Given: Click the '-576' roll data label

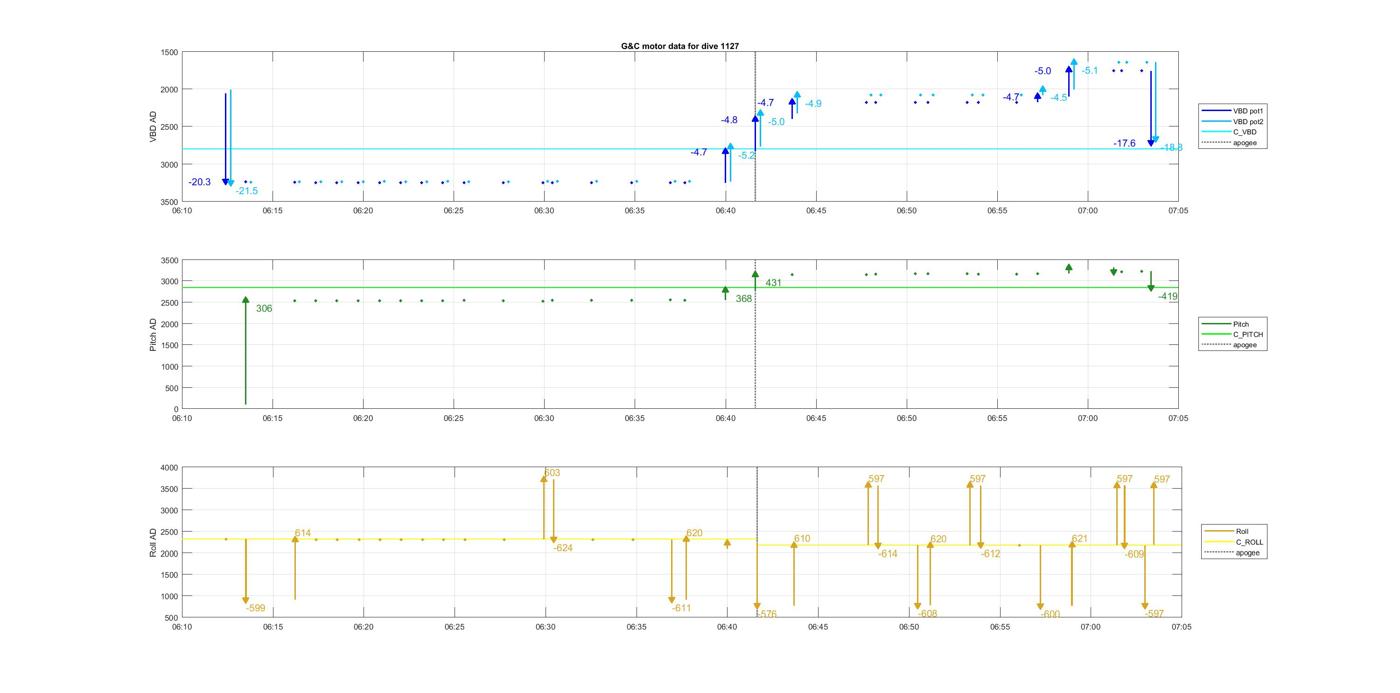Looking at the screenshot, I should (x=767, y=614).
